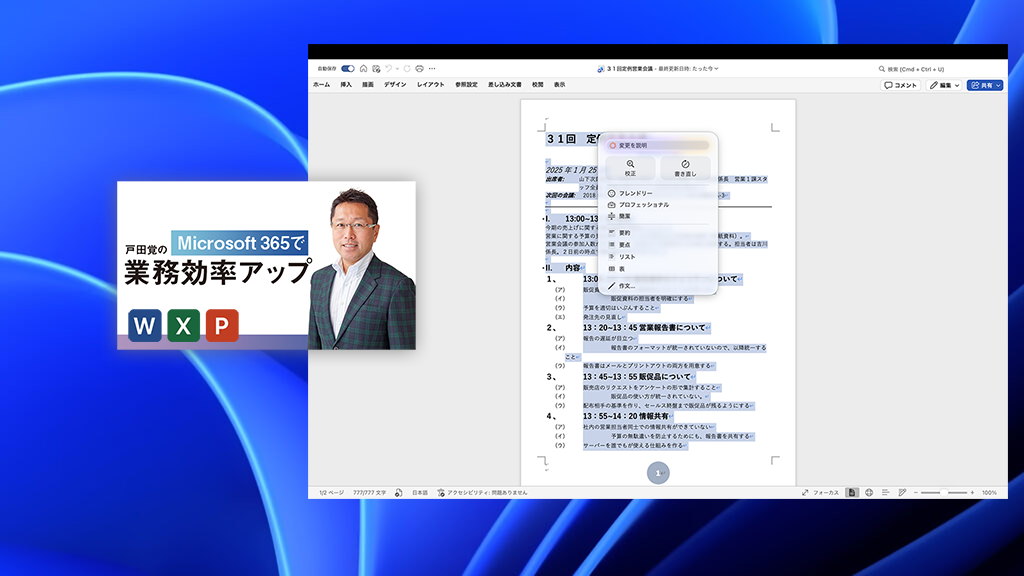Switch to web layout view in status bar

coord(869,492)
